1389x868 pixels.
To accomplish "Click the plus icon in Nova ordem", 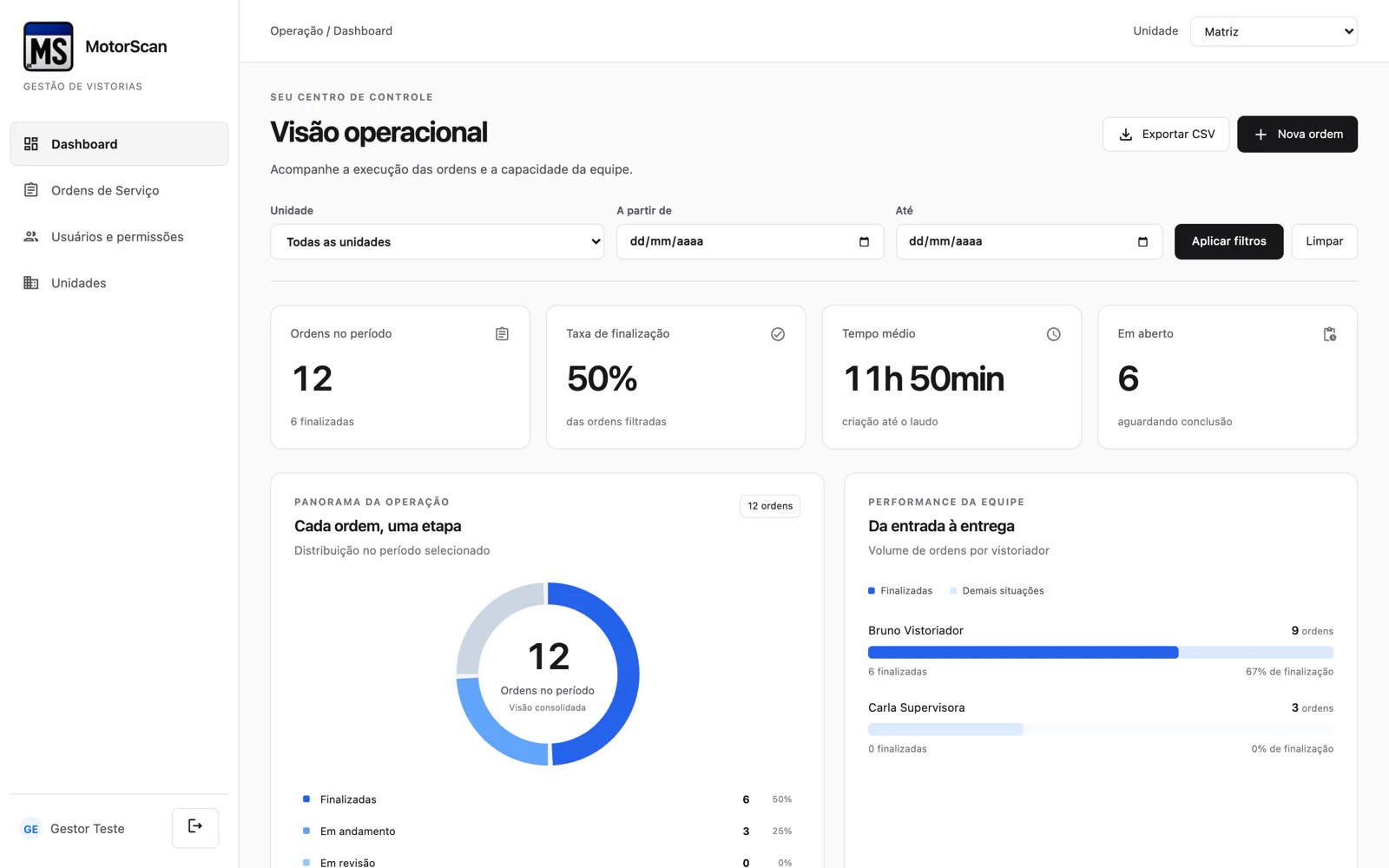I will (1261, 135).
